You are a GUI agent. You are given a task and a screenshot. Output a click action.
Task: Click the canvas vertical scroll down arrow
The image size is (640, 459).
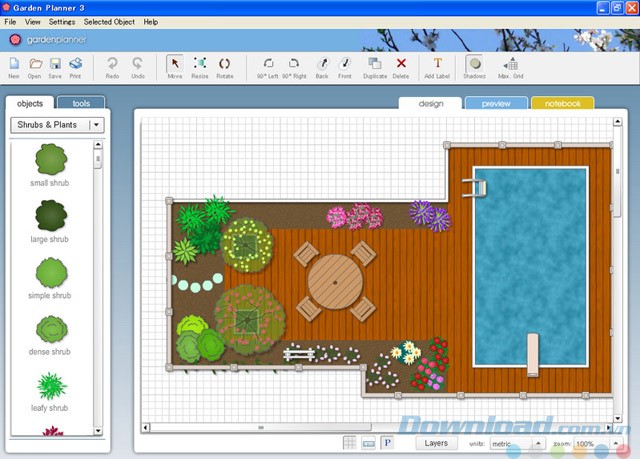pos(618,419)
